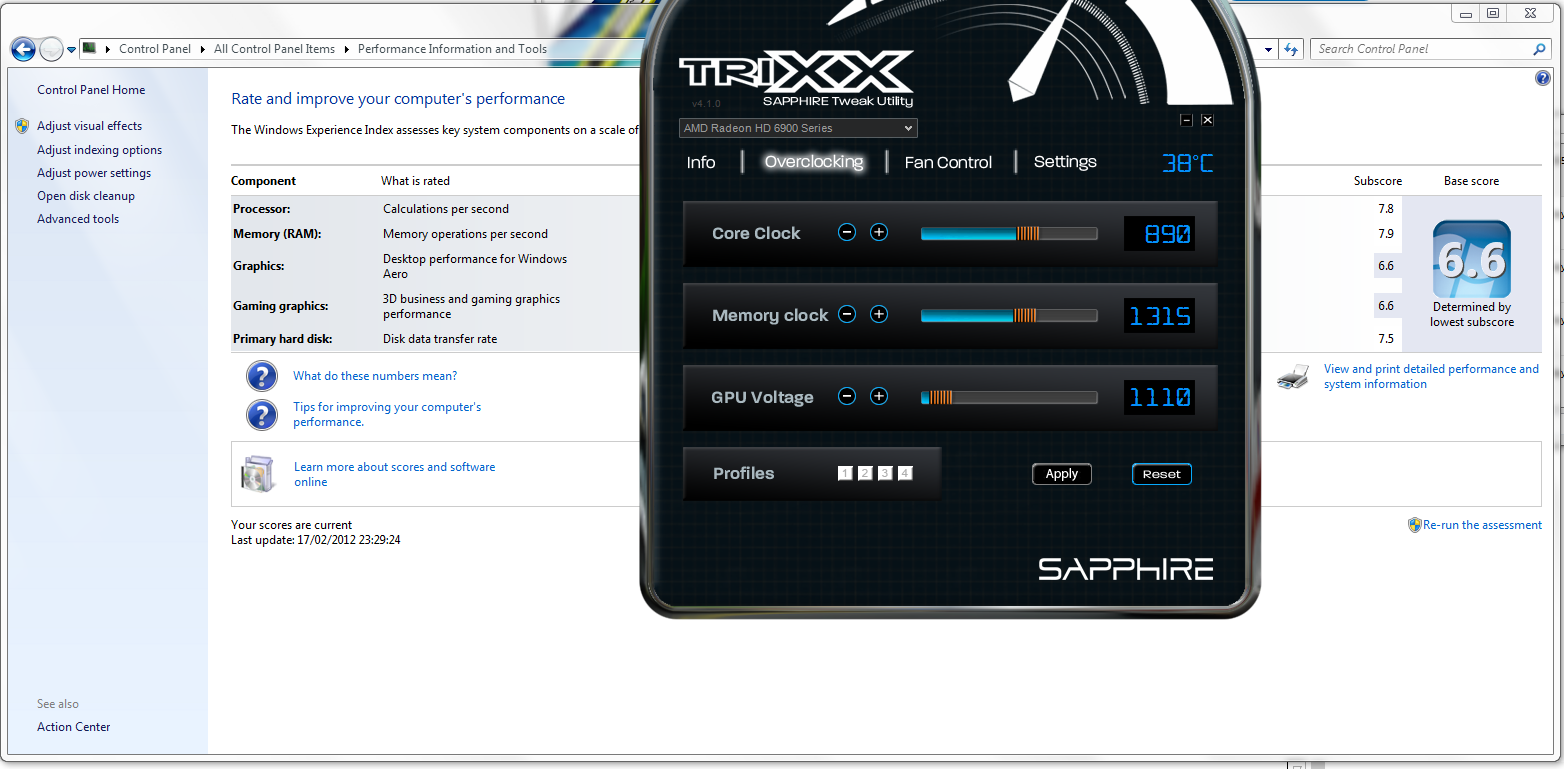Viewport: 1564px width, 769px height.
Task: Decrease Memory clock with the minus button
Action: 847,315
